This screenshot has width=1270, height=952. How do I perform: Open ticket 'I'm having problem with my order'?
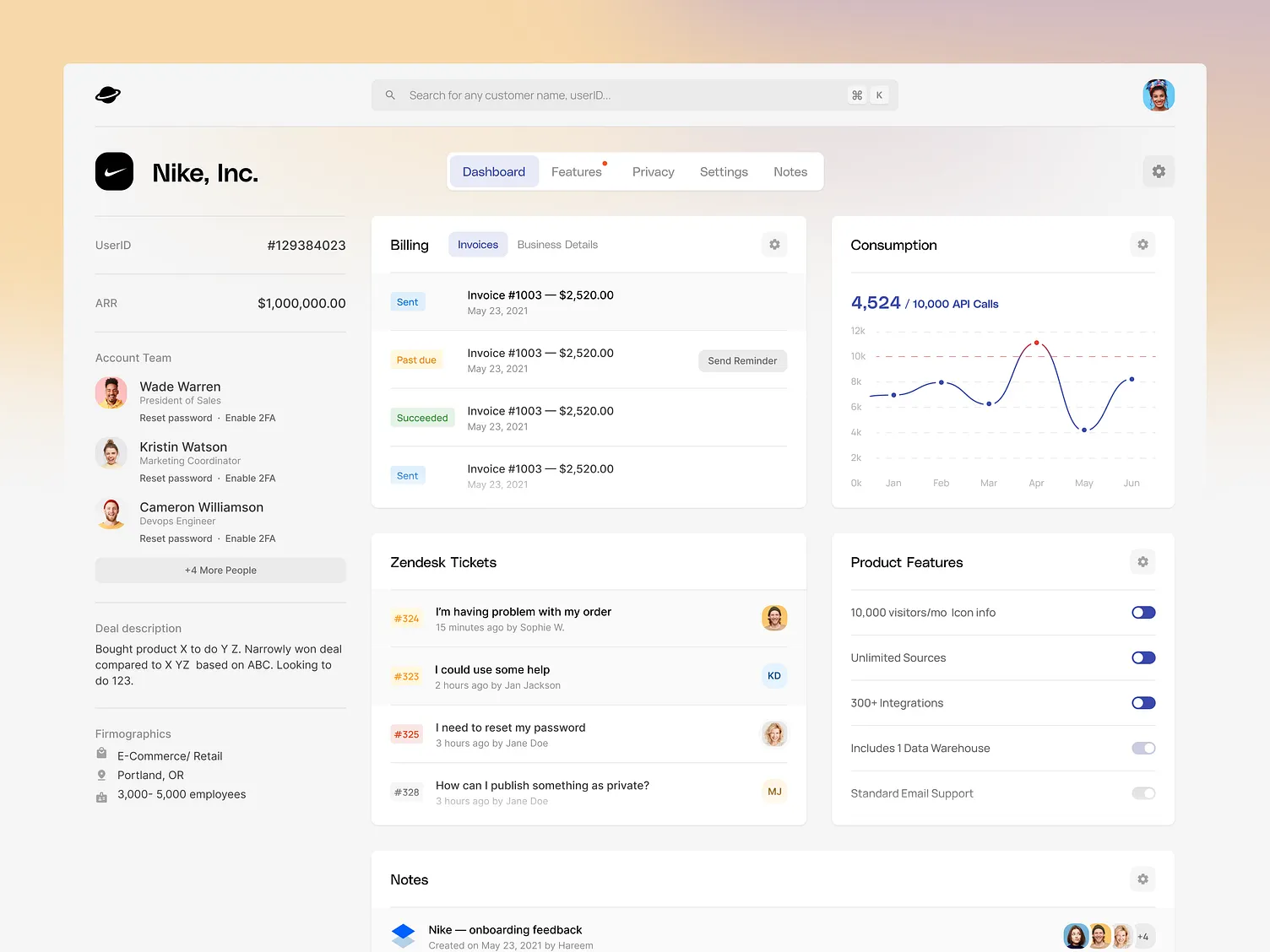click(589, 619)
